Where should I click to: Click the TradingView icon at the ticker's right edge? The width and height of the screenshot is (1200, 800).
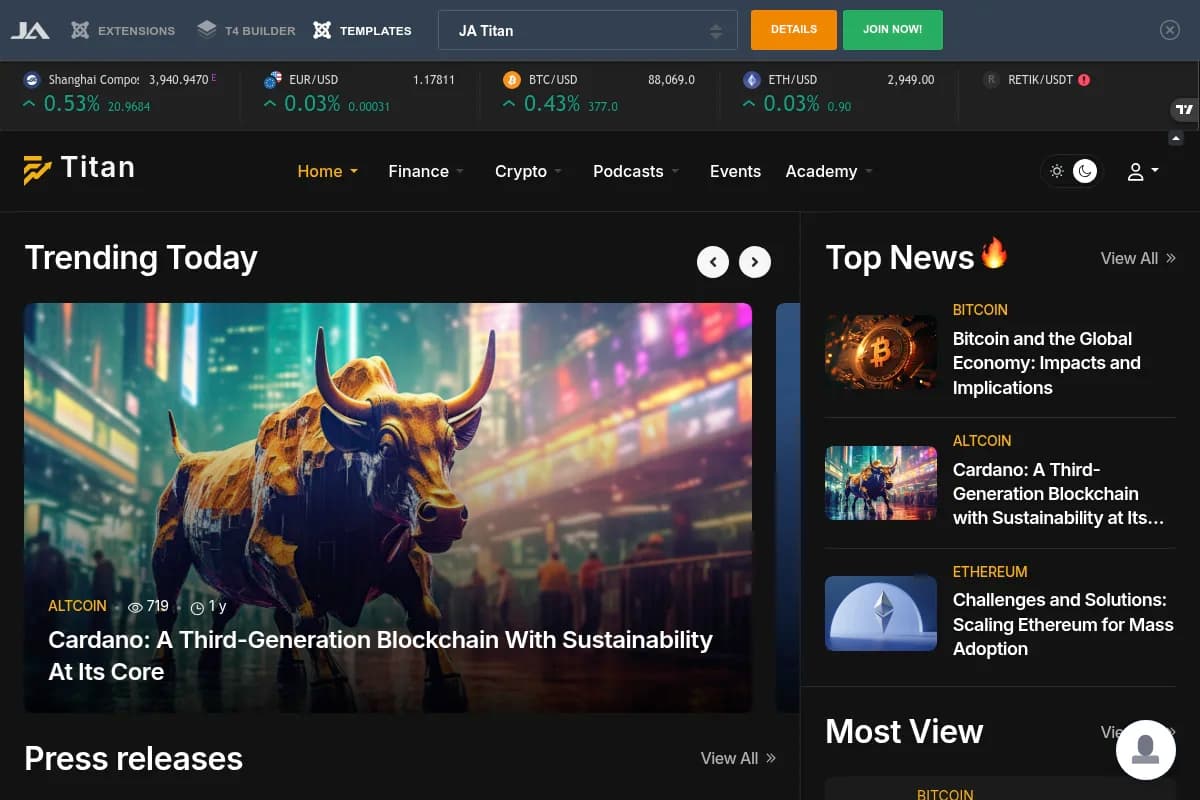[x=1184, y=110]
